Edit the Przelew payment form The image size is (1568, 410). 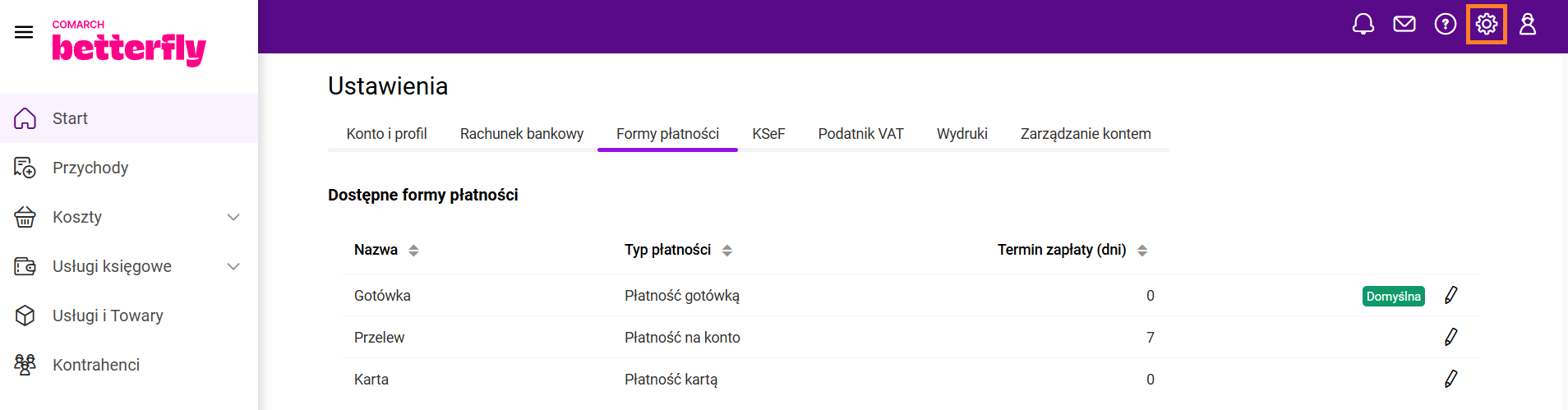point(1451,337)
